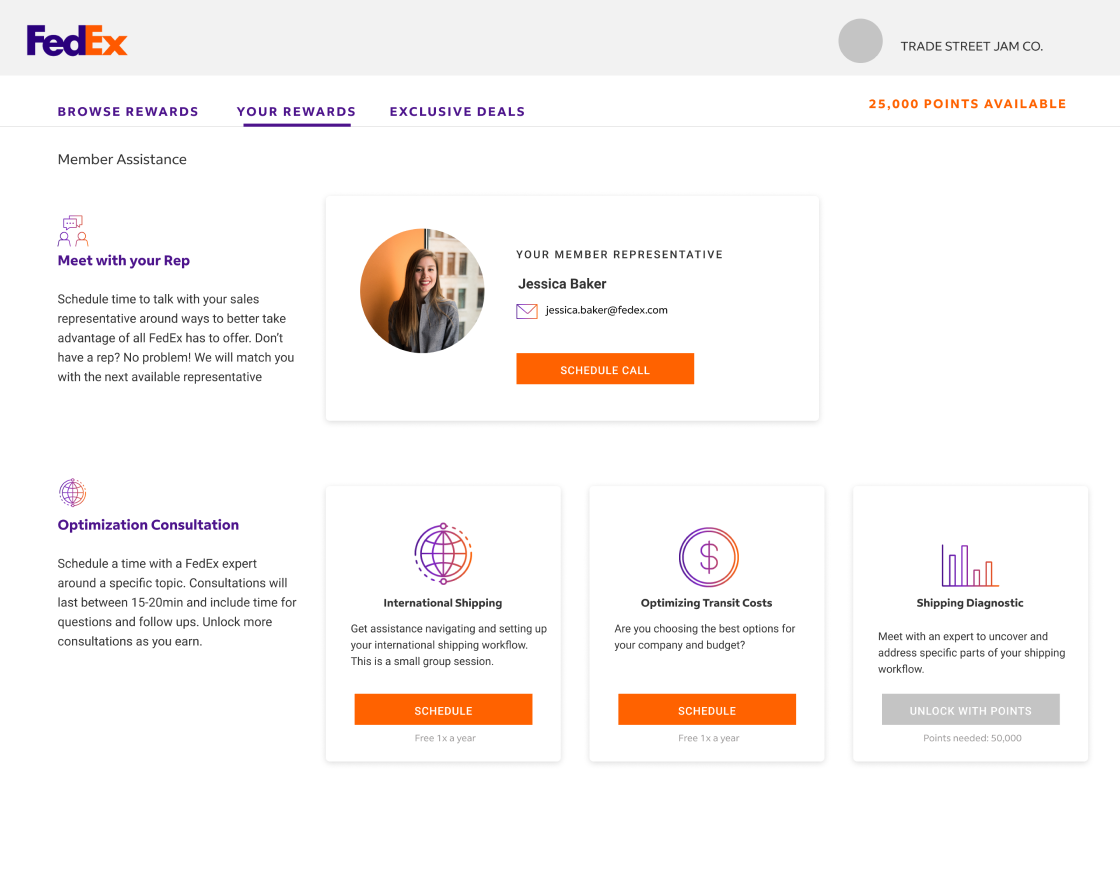Select the Your Rewards tab

(296, 111)
